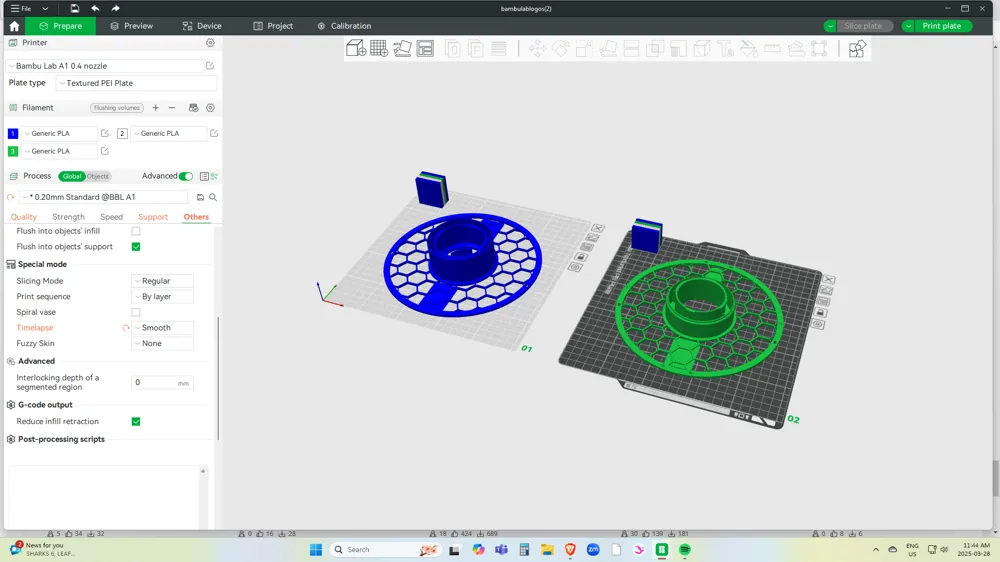
Task: Click the minus icon to remove filament
Action: point(172,108)
